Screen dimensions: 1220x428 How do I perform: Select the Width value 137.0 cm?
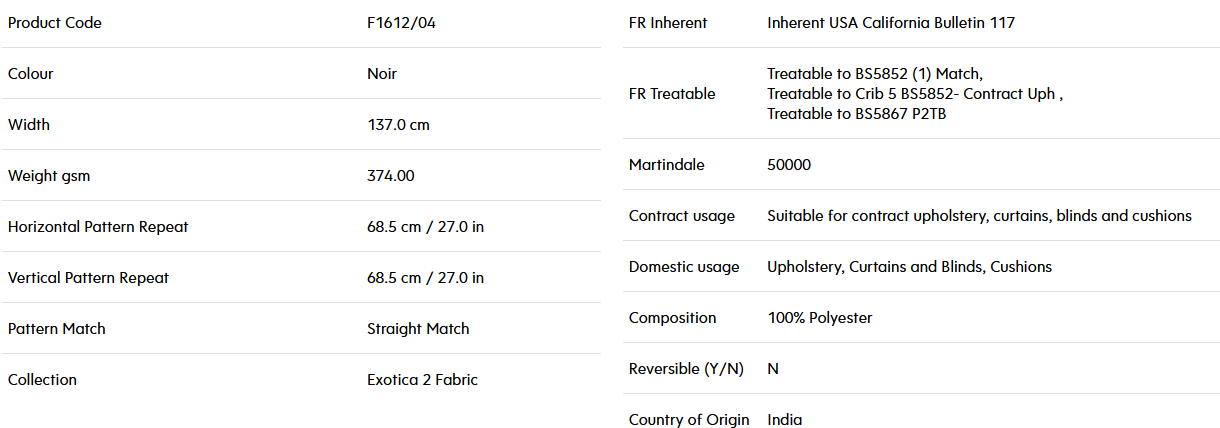point(399,125)
